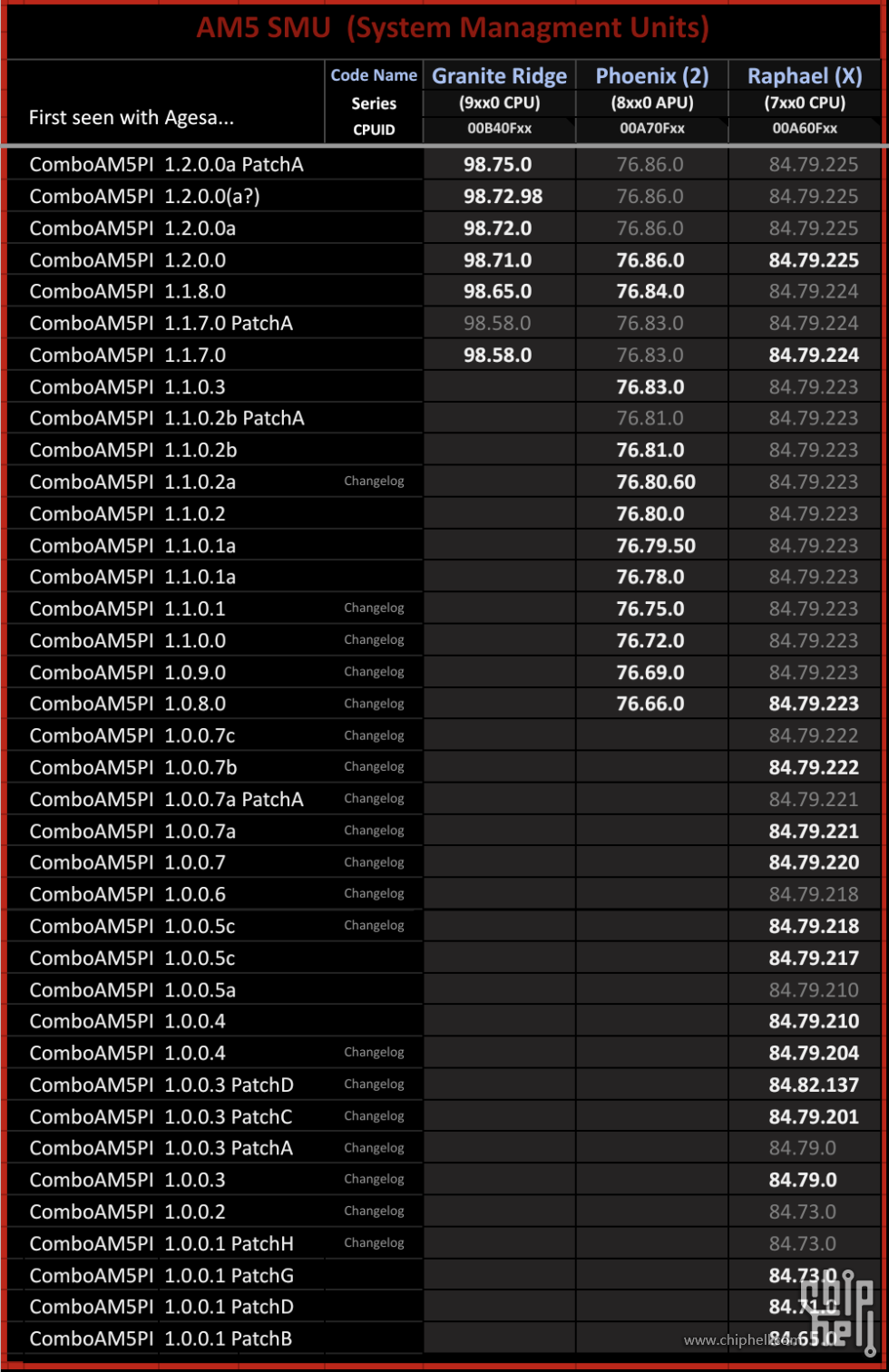Open Changelog link for ComboAM5PI 1.1.0.1
The image size is (889, 1372).
374,608
